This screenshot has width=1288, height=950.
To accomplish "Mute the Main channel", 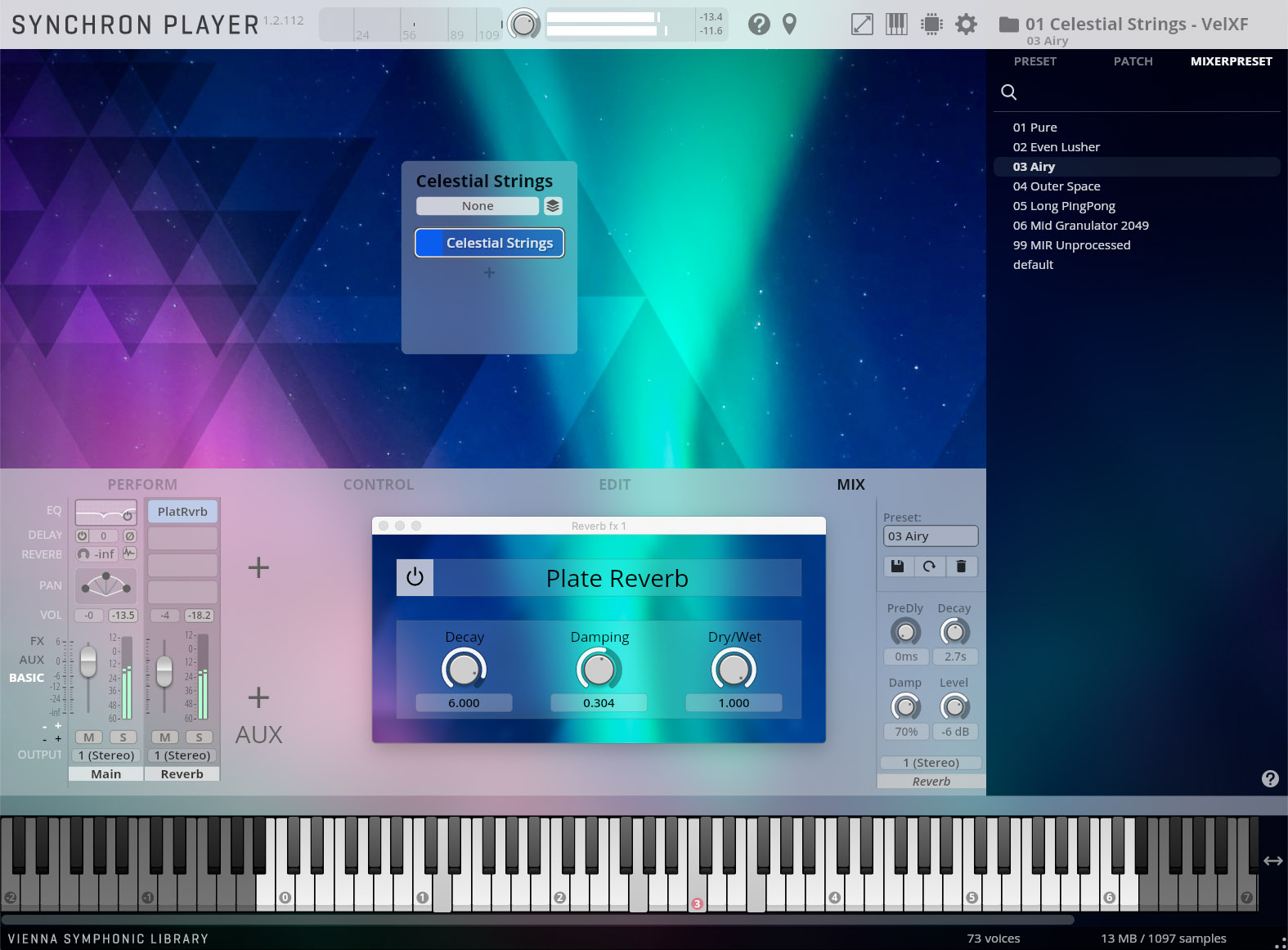I will (88, 737).
